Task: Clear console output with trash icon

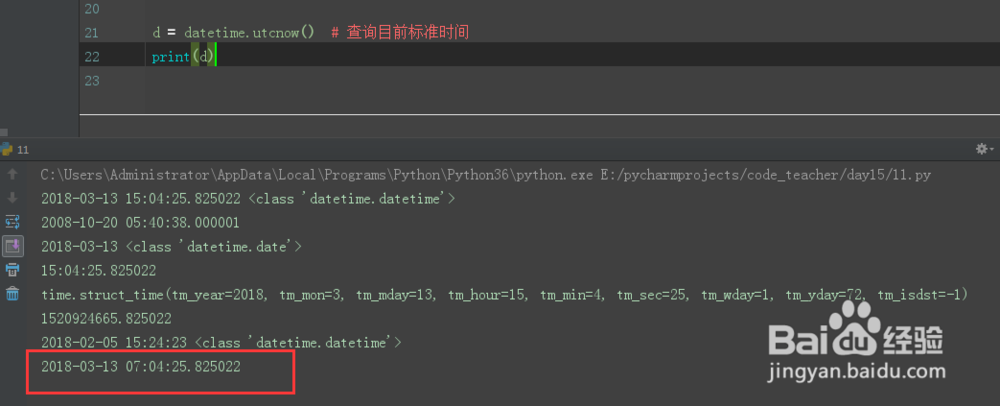Action: (12, 294)
